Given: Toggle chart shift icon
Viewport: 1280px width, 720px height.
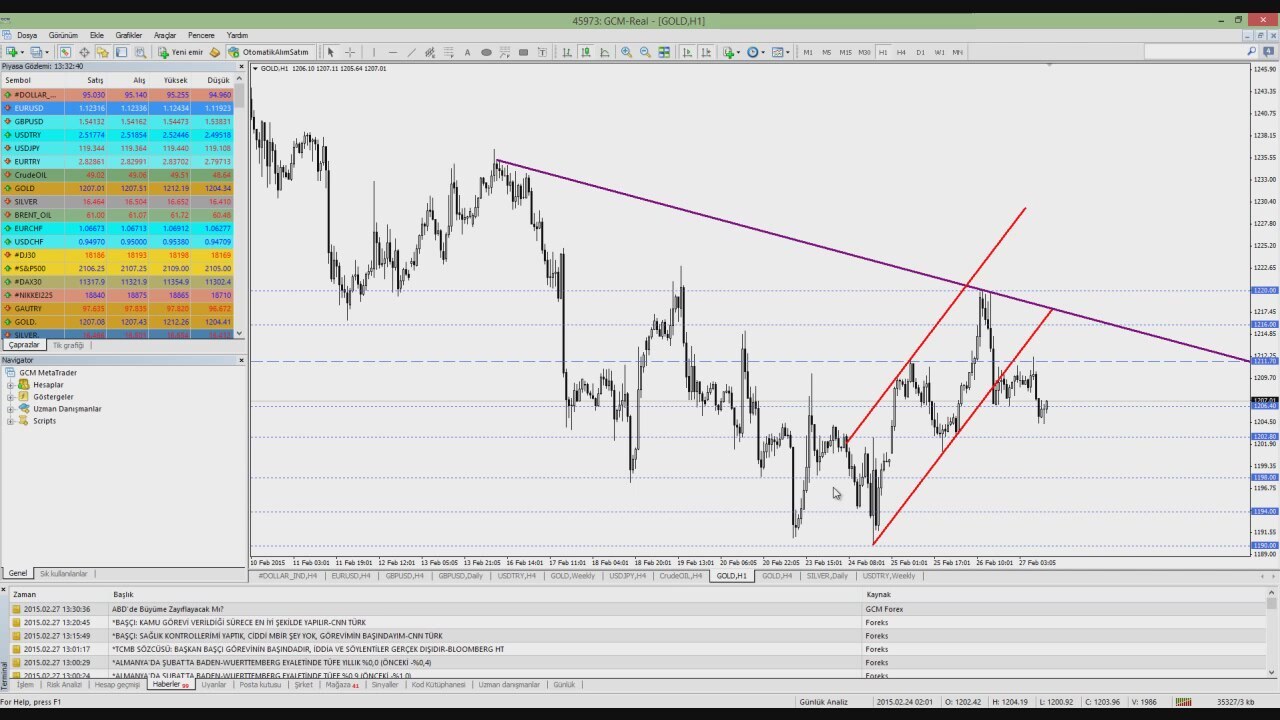Looking at the screenshot, I should tap(706, 52).
